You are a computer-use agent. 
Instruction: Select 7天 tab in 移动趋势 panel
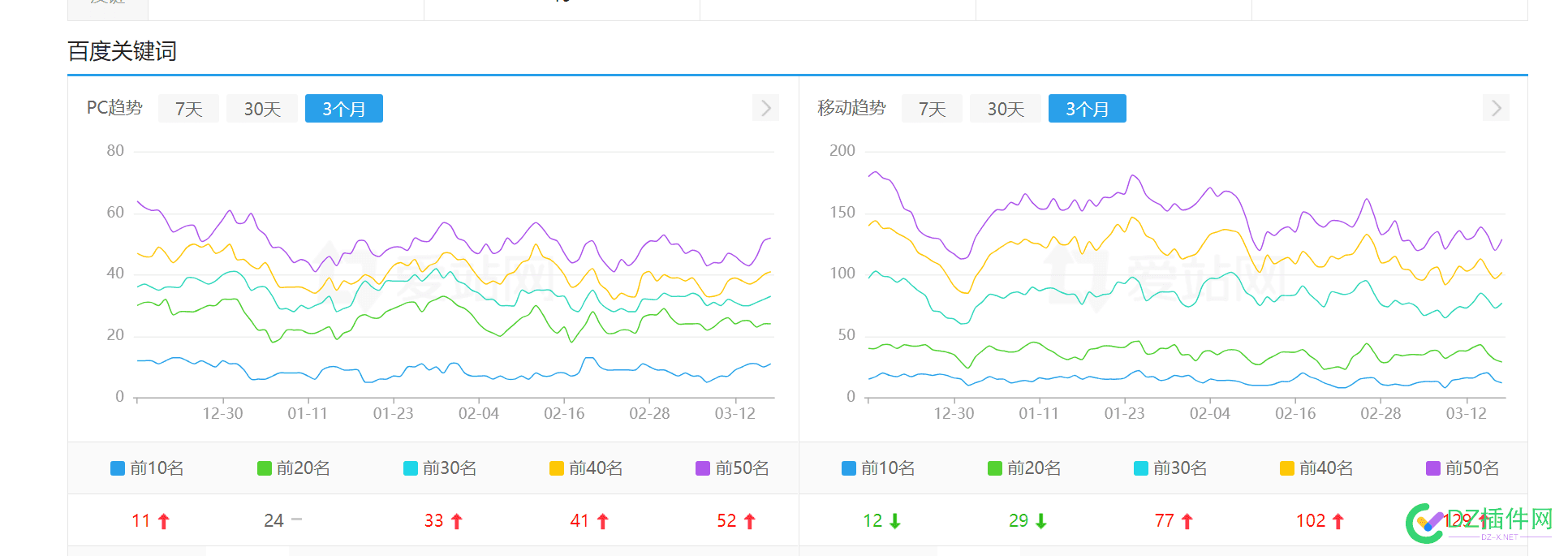pos(932,109)
